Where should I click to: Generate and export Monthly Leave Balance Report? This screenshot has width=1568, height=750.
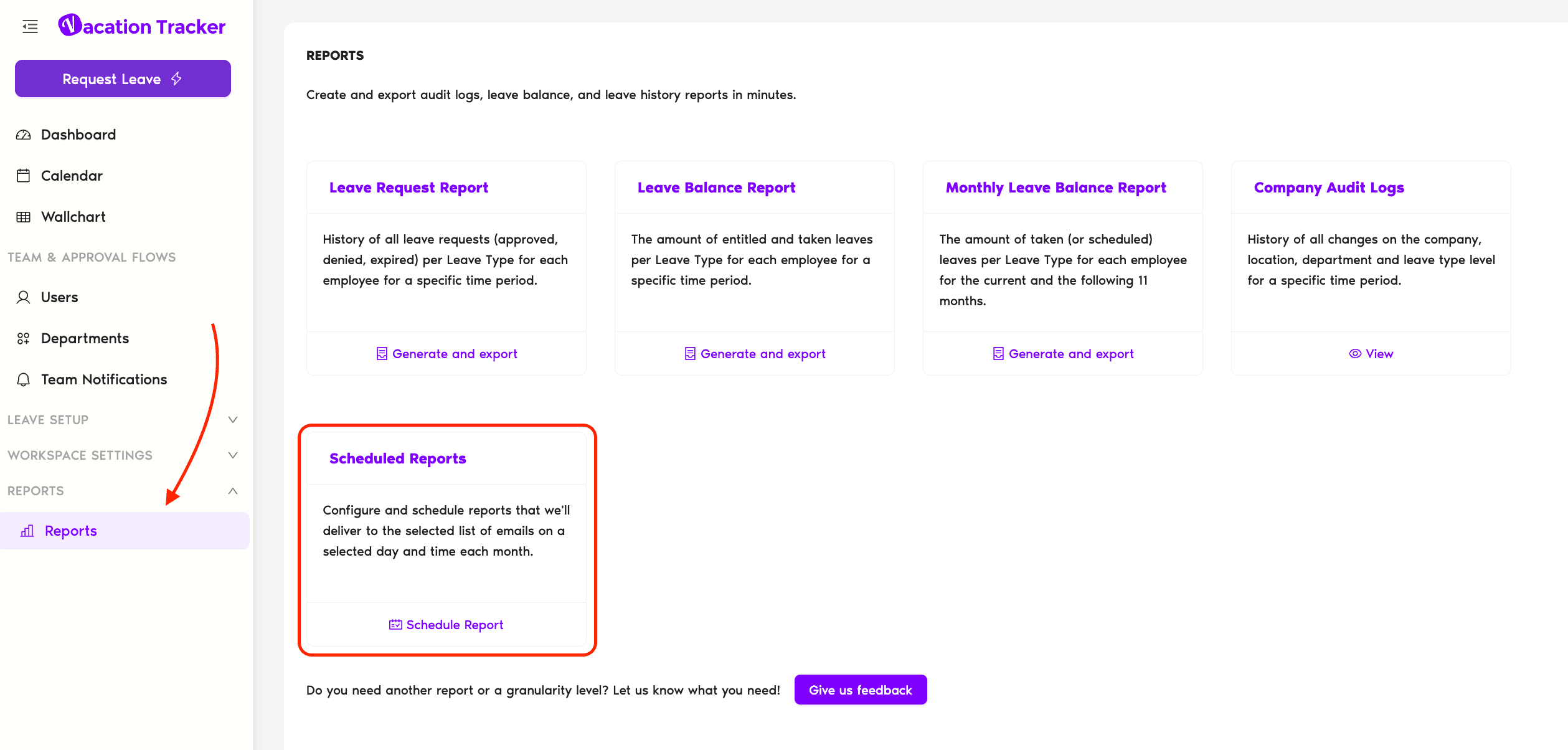coord(1063,354)
